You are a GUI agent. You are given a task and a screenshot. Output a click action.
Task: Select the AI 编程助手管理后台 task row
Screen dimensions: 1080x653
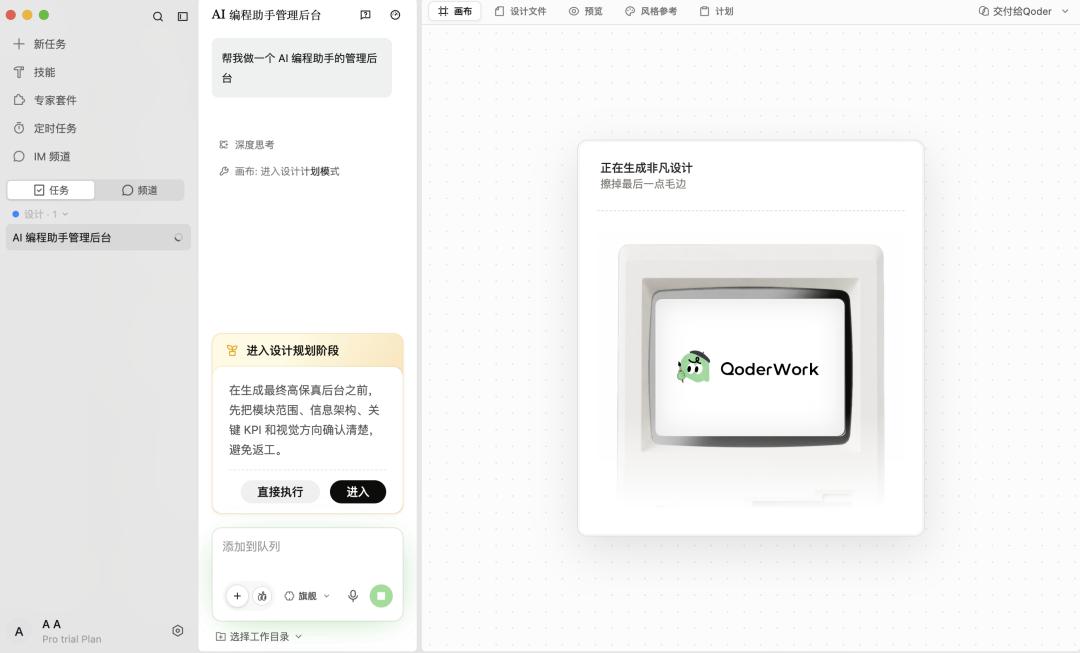tap(98, 238)
